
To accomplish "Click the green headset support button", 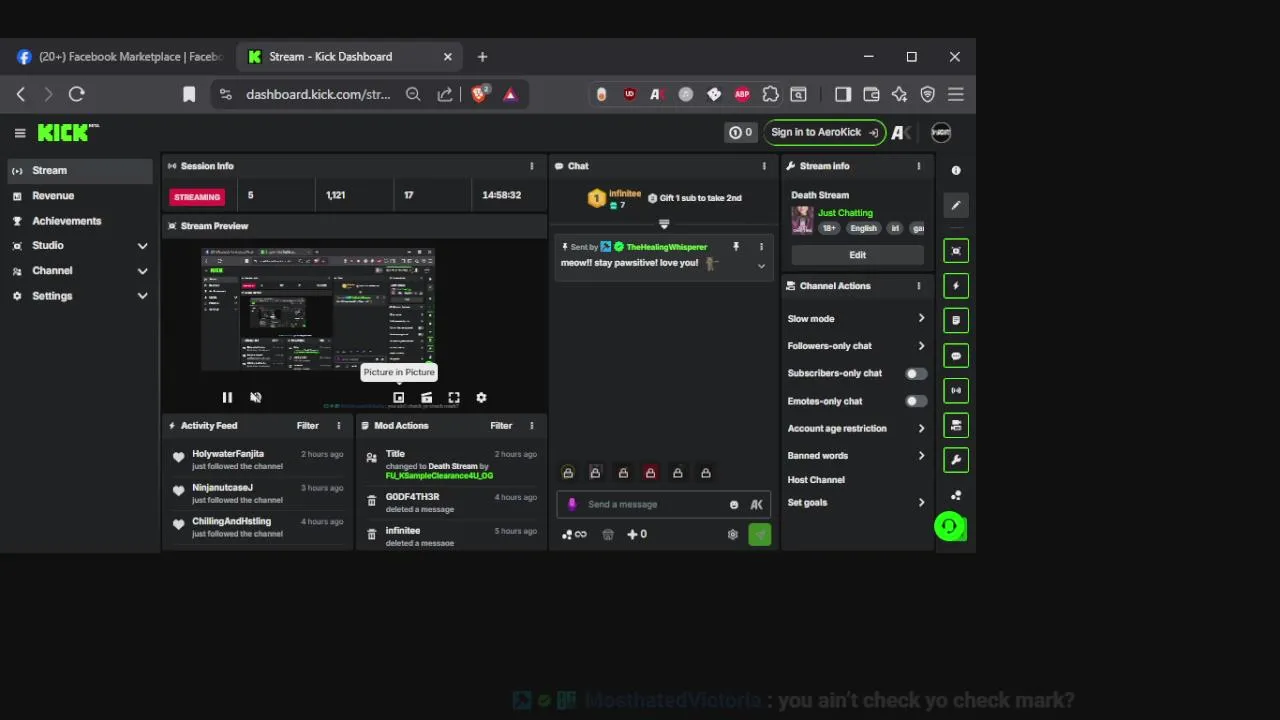I will point(949,526).
